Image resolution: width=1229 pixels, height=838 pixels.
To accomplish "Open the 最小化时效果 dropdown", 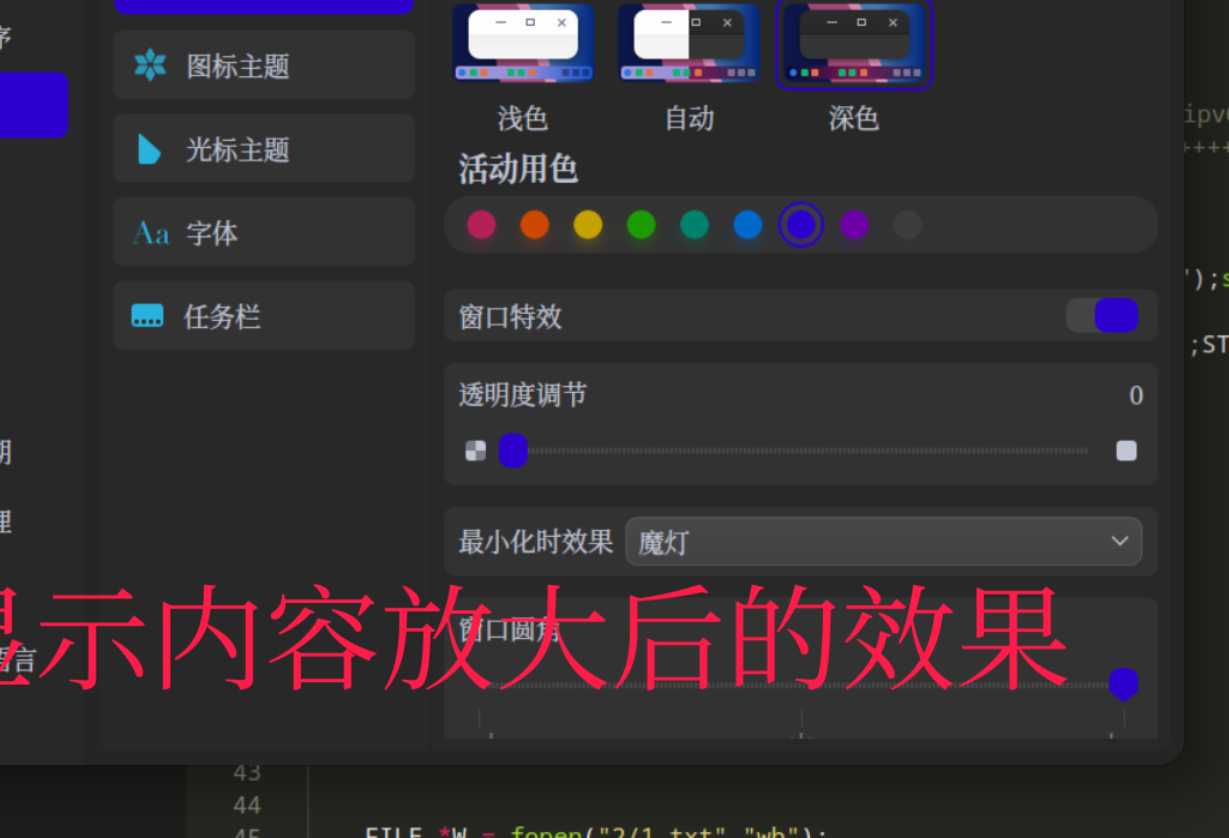I will click(883, 541).
